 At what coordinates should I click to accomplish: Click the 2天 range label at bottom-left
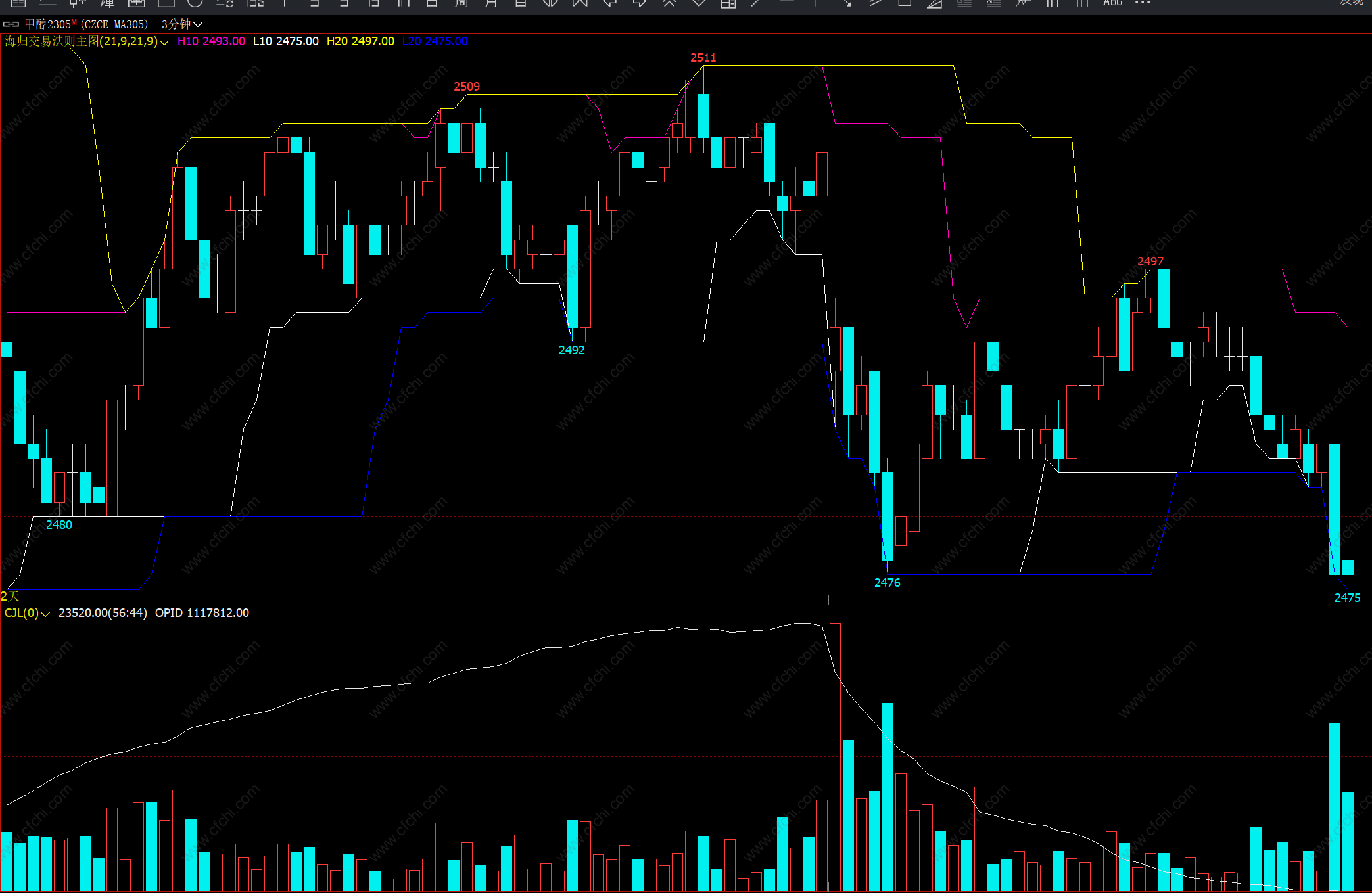coord(10,596)
